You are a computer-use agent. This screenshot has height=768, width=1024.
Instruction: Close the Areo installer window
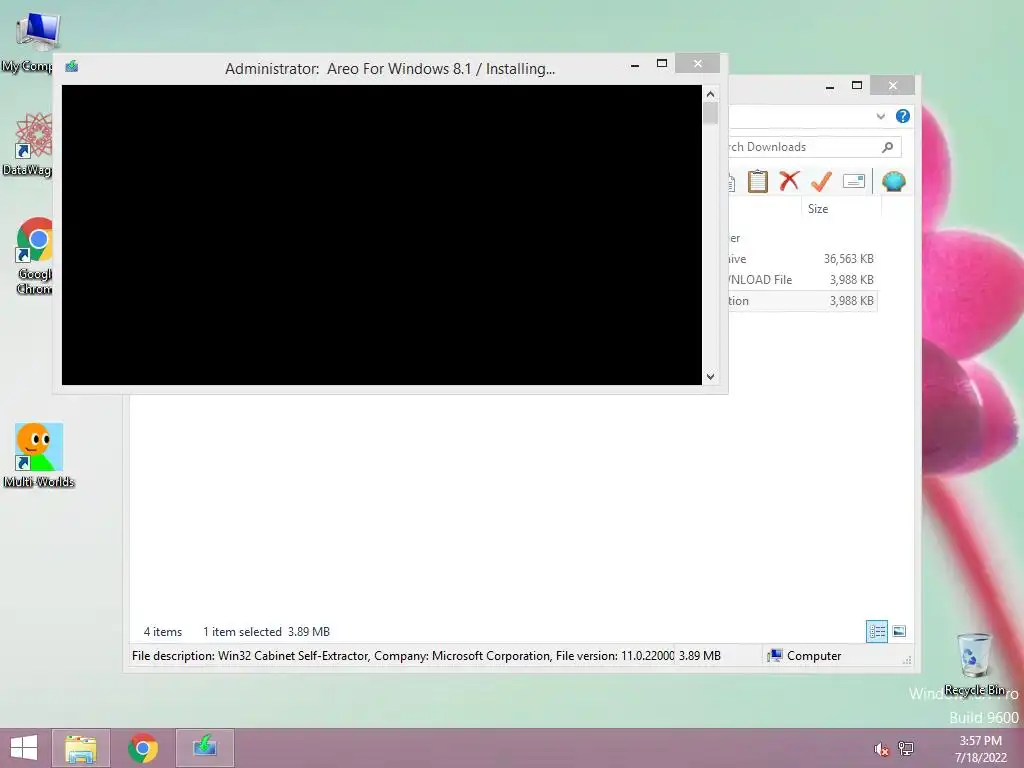pyautogui.click(x=697, y=63)
